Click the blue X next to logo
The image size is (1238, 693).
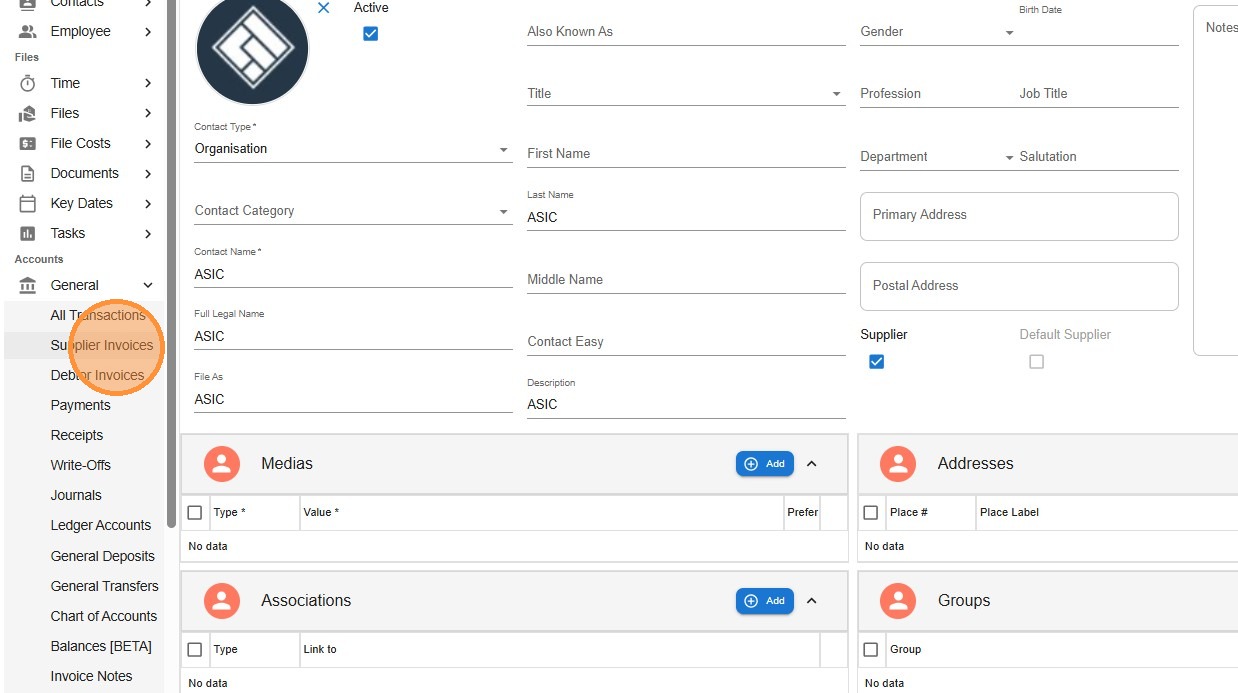pyautogui.click(x=323, y=8)
